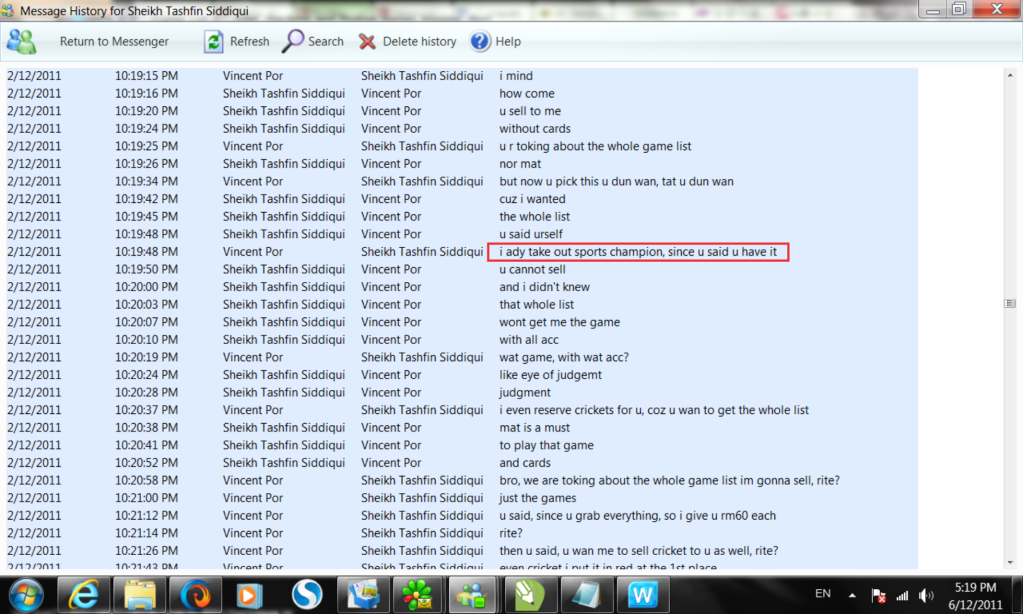Click the red X Delete history icon
Viewport: 1023px width, 614px height.
point(367,41)
